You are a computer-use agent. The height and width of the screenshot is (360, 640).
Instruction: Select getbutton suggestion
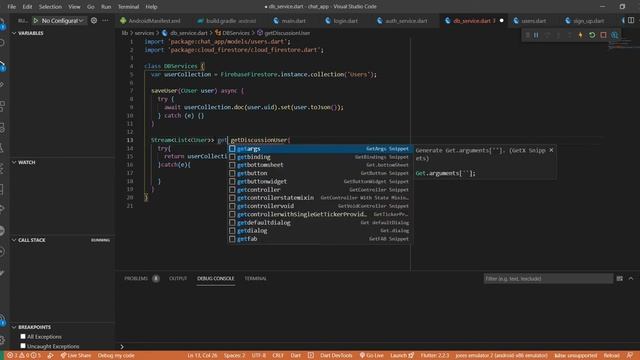(x=320, y=173)
